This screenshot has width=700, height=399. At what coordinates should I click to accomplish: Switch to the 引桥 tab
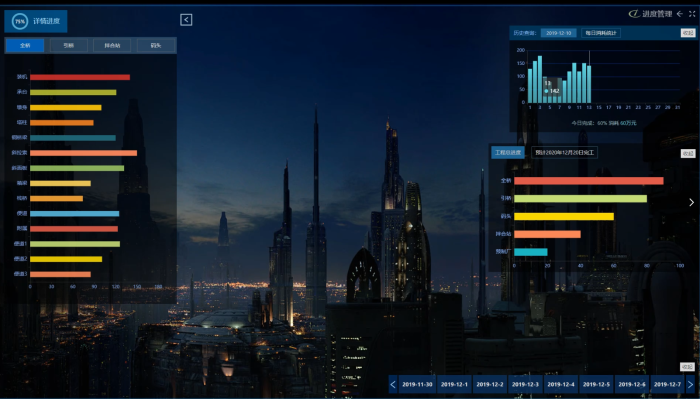(x=68, y=46)
